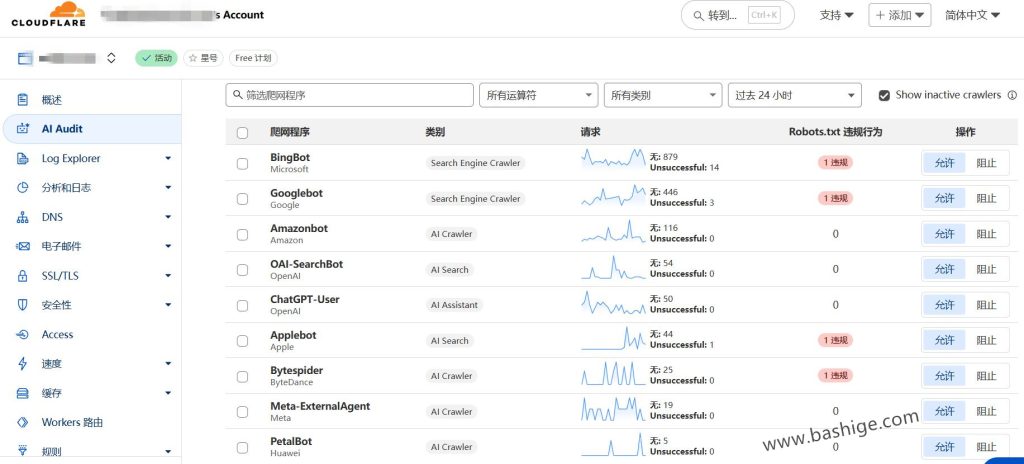Open the 简体中文 language dropdown

pos(972,15)
